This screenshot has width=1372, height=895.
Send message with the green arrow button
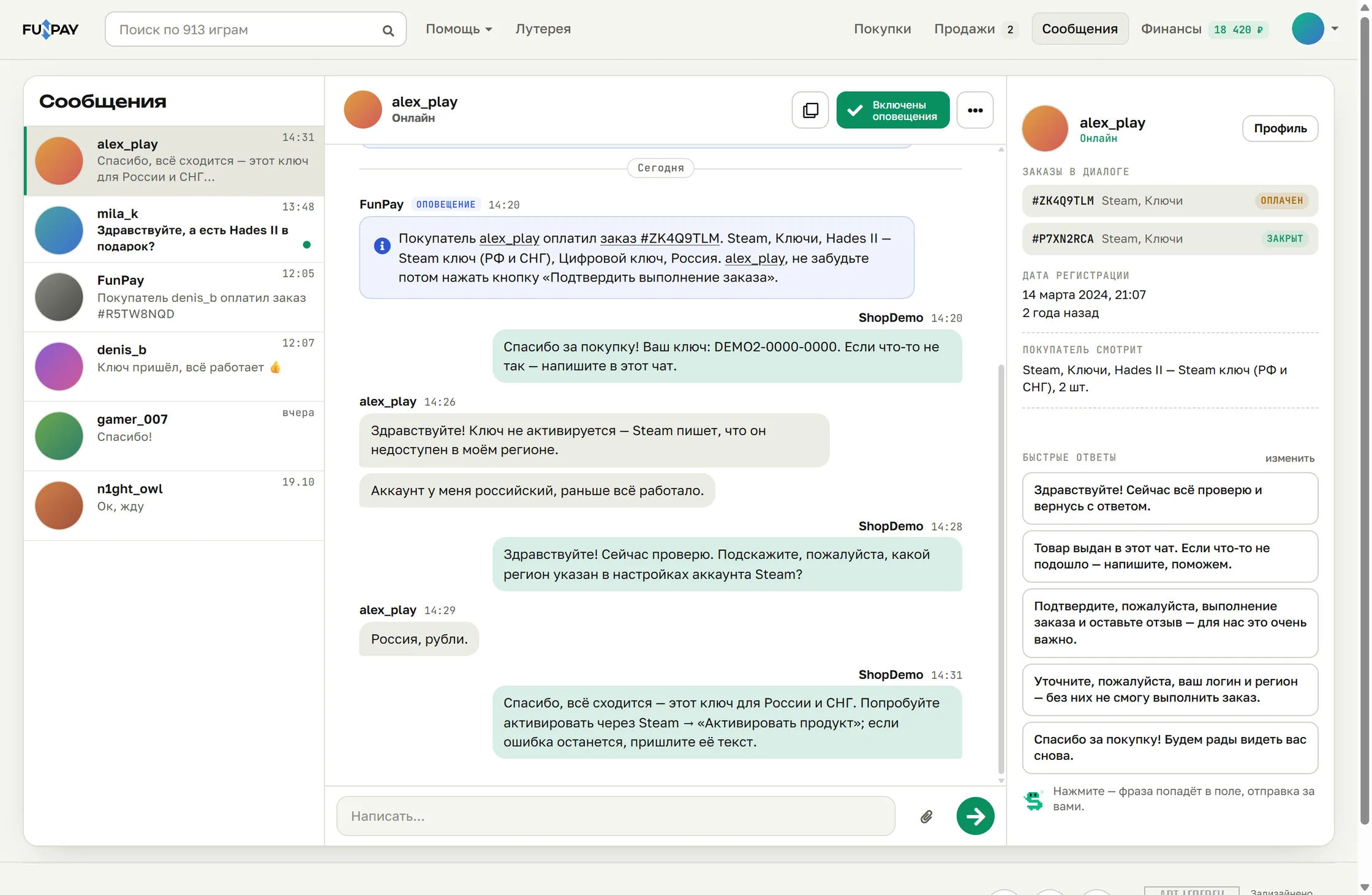click(975, 816)
